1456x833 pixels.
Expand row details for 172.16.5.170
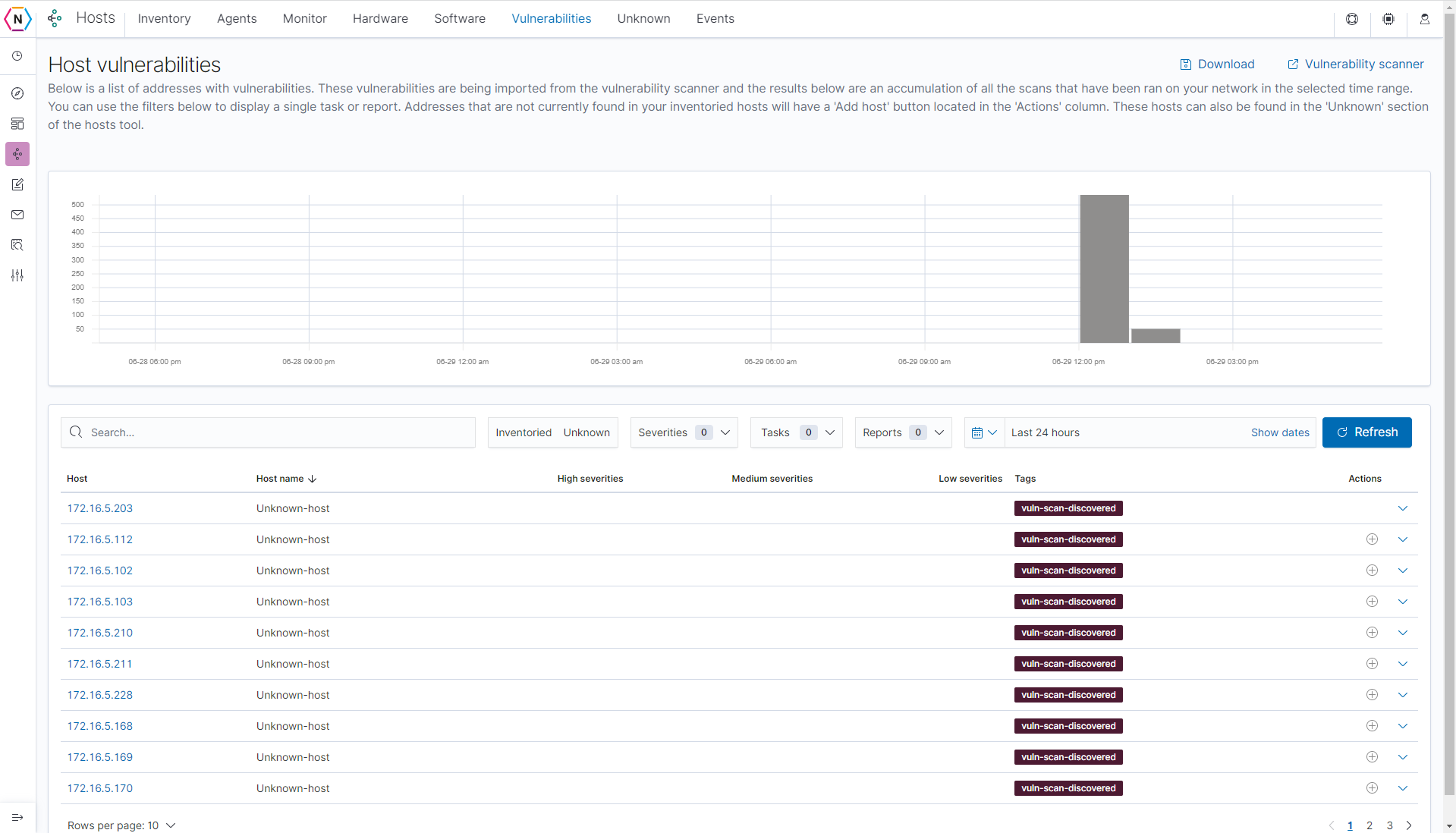(1403, 788)
